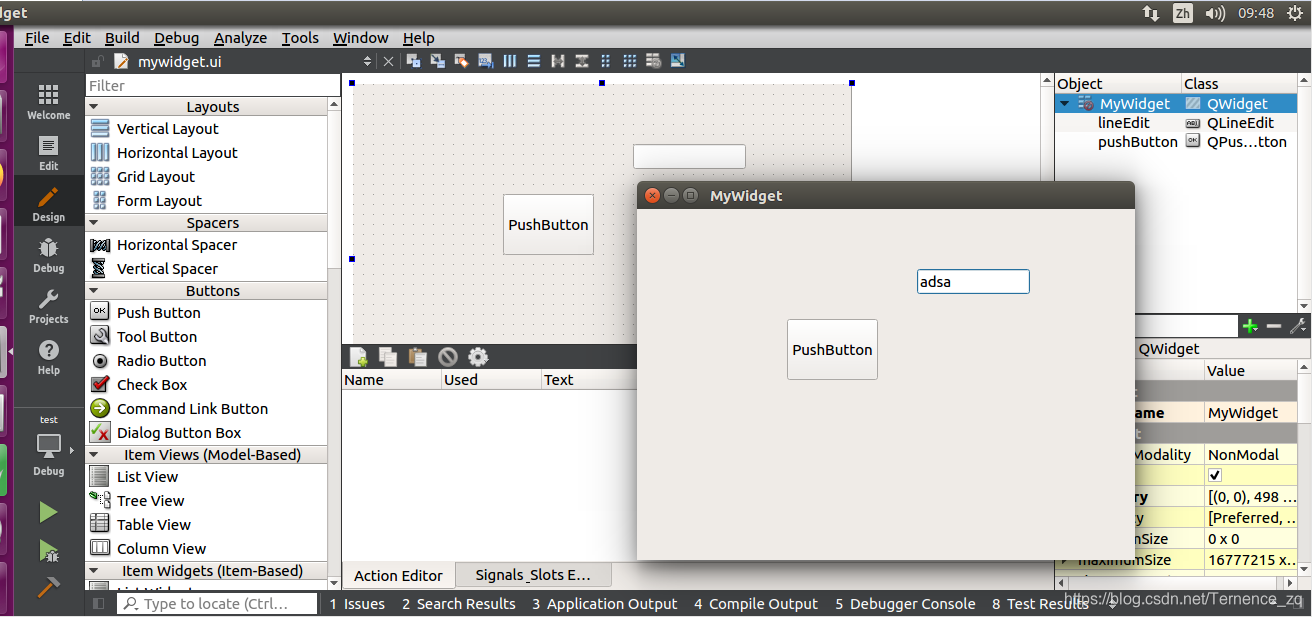Select Edit Tab Order toolbar icon
Screen dimensions: 1312x618
(485, 61)
